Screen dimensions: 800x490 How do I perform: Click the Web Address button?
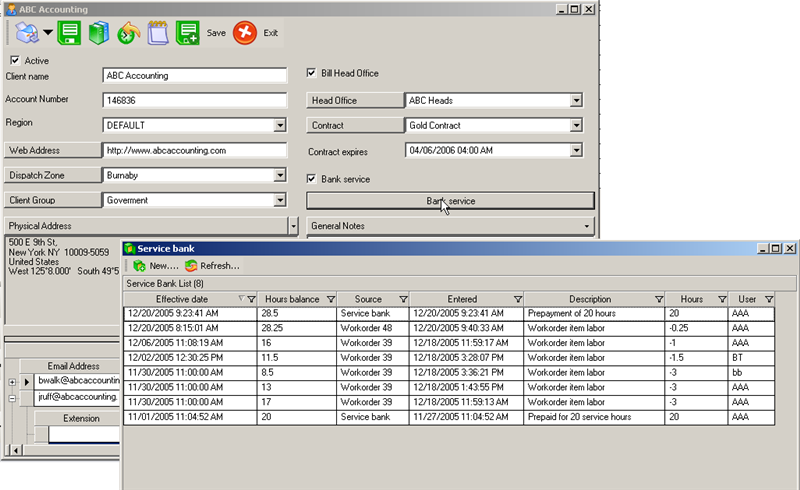(53, 150)
